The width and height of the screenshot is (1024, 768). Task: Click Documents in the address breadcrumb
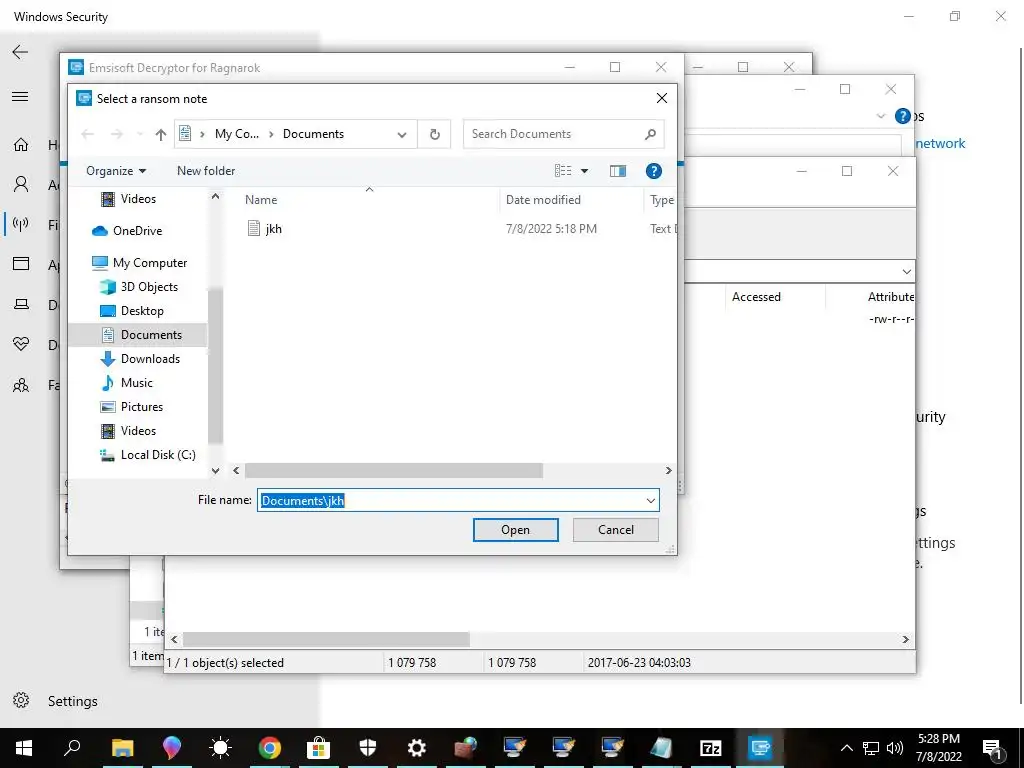313,134
